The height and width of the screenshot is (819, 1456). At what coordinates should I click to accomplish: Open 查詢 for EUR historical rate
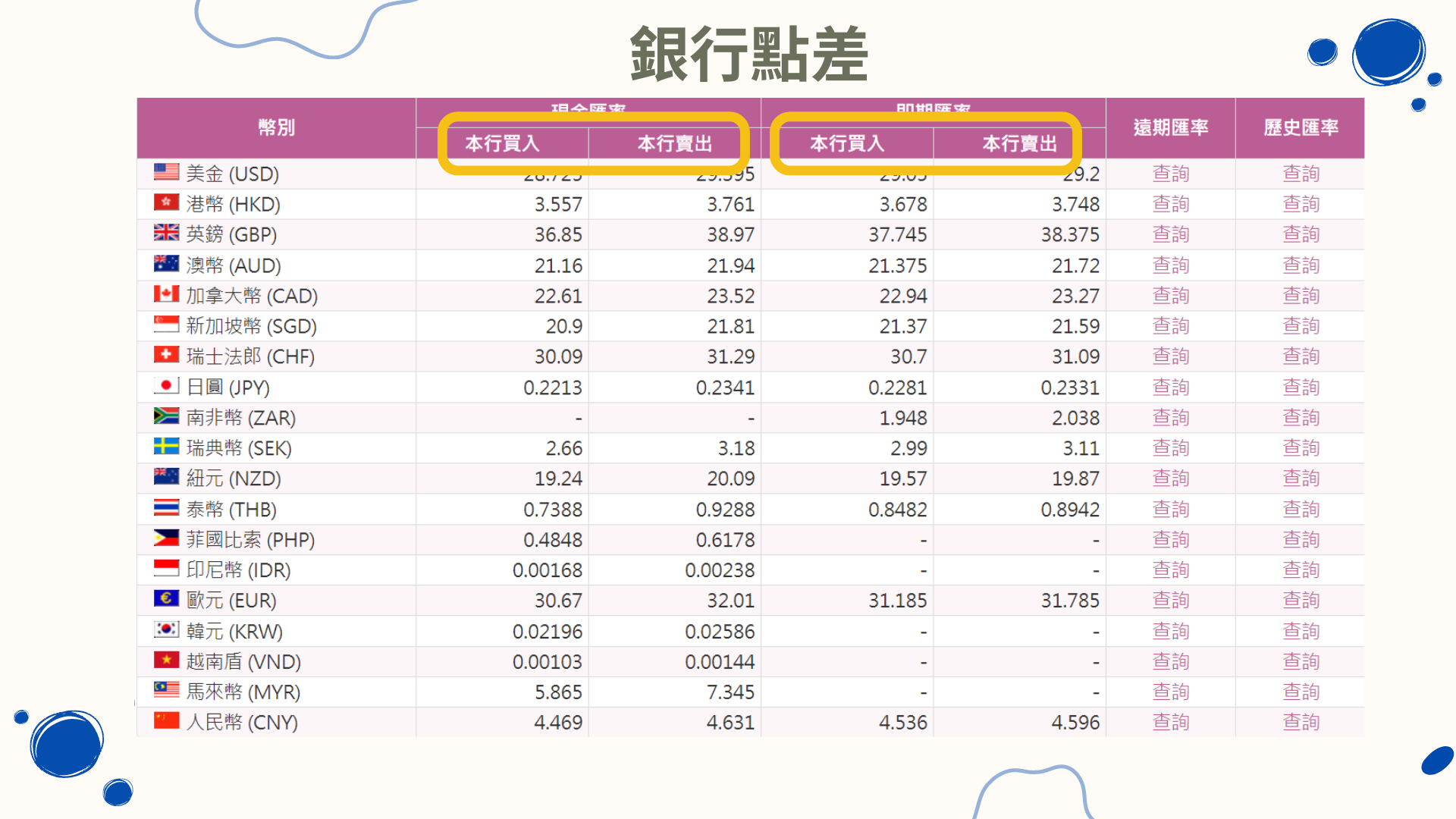[x=1301, y=600]
